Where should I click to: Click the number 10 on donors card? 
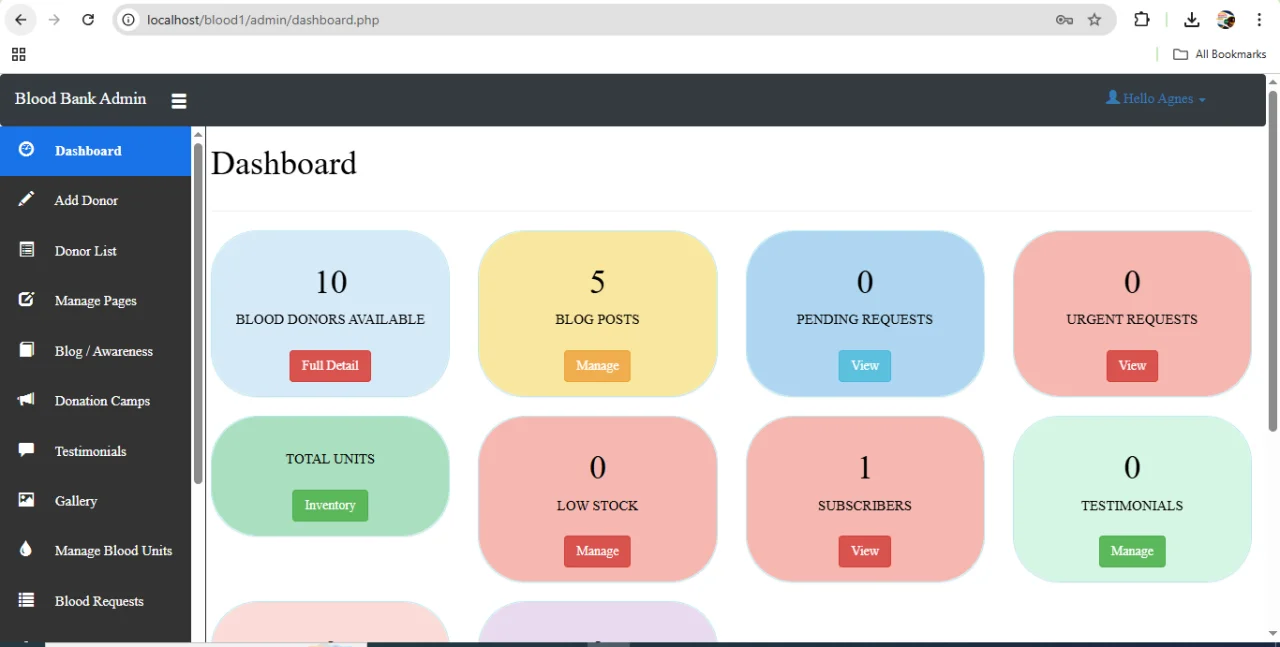point(331,282)
